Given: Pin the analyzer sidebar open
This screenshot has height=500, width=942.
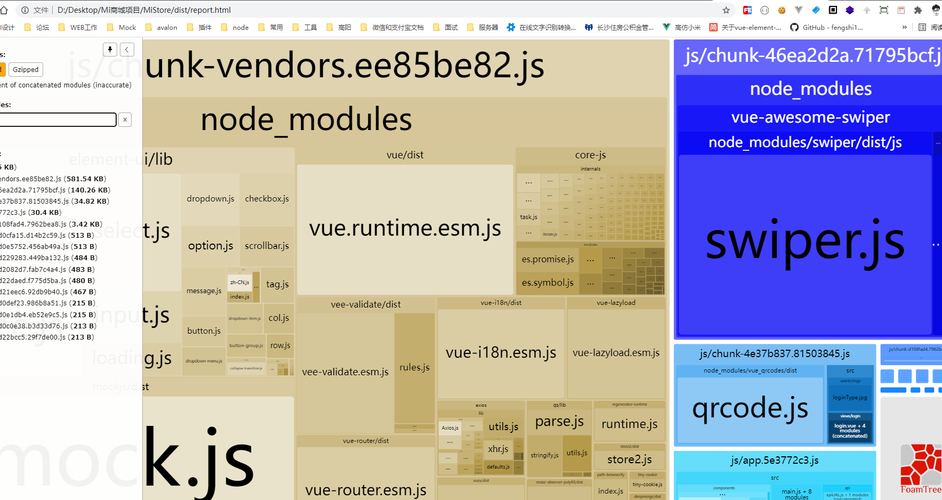Looking at the screenshot, I should point(110,49).
